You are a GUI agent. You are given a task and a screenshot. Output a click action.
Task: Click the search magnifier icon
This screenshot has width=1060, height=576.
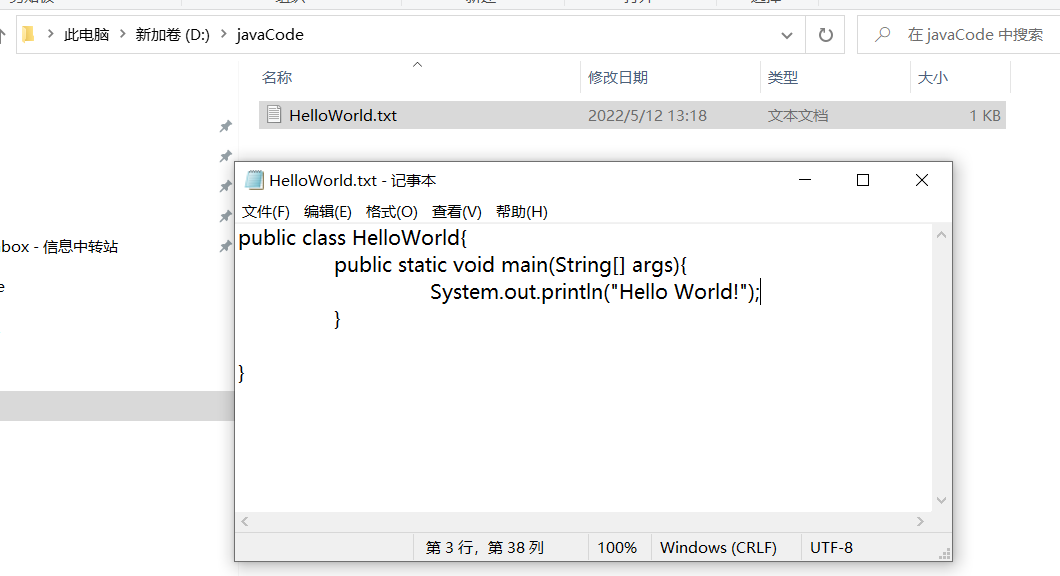882,34
